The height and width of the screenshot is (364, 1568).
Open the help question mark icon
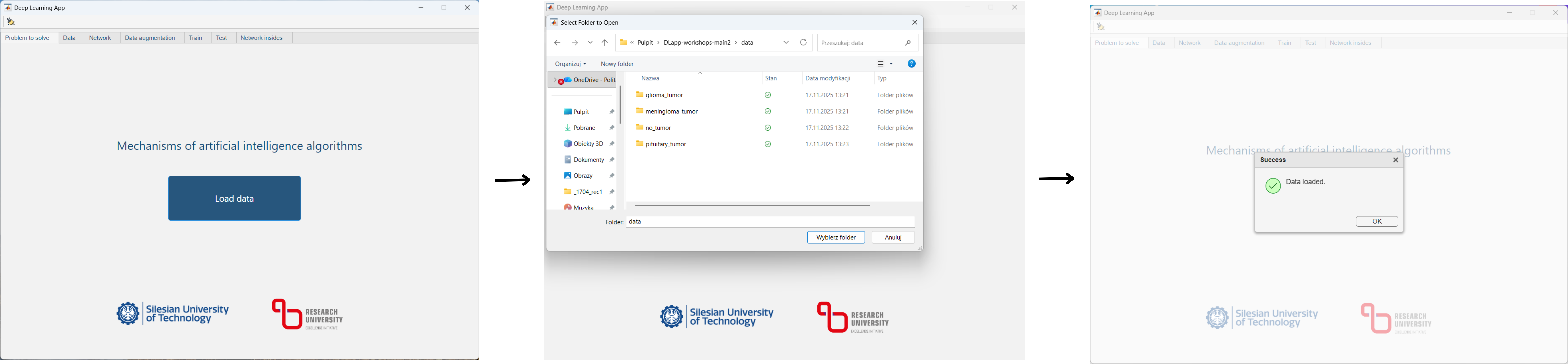[911, 64]
